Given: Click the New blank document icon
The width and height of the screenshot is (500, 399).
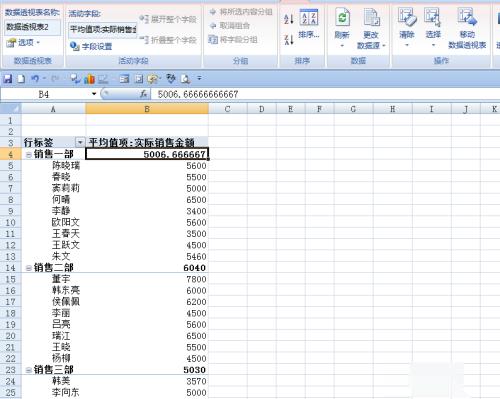Looking at the screenshot, I should pos(21,79).
